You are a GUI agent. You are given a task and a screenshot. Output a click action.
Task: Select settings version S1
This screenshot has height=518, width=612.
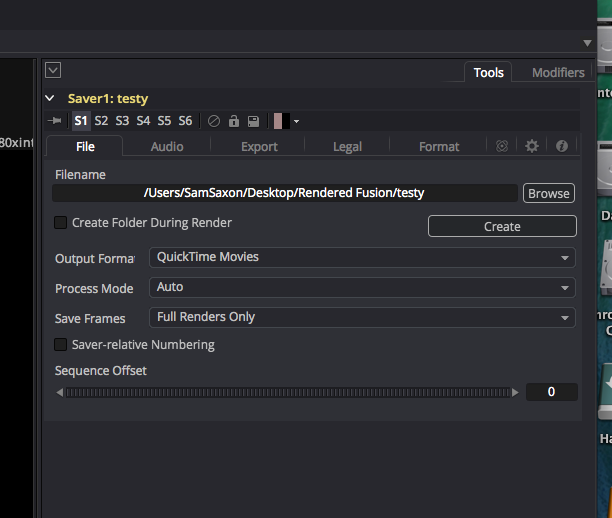[x=81, y=121]
